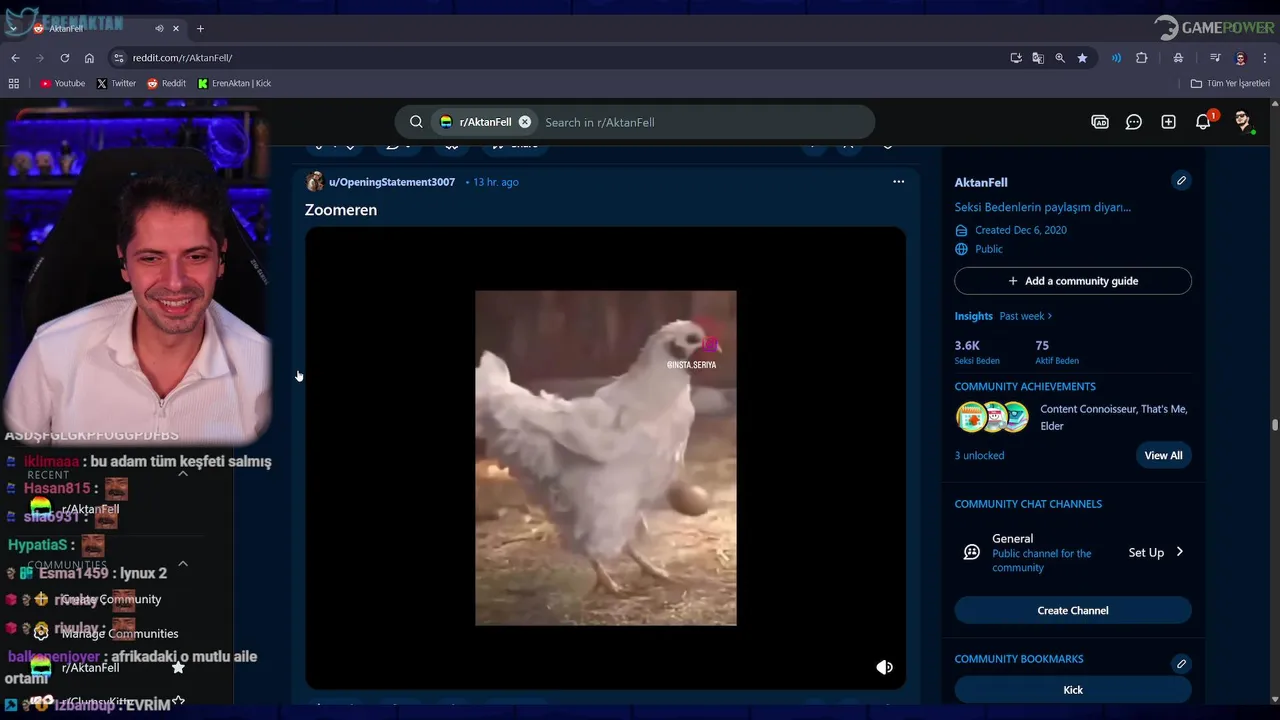Open u/OpeningStatement3007 profile
This screenshot has height=720, width=1280.
392,182
